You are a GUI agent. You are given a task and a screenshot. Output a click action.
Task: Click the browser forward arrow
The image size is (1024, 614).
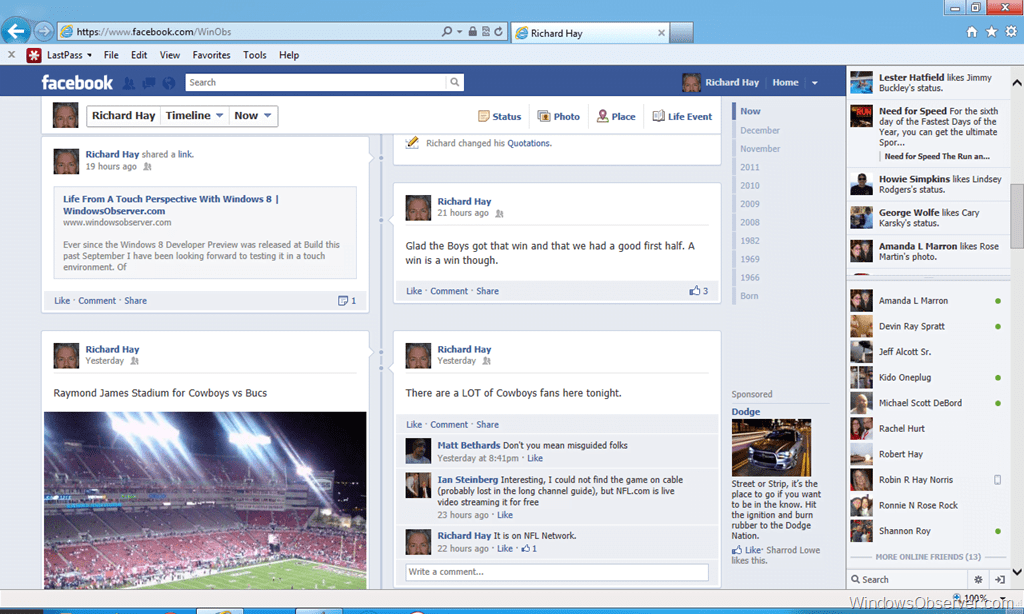pos(44,31)
